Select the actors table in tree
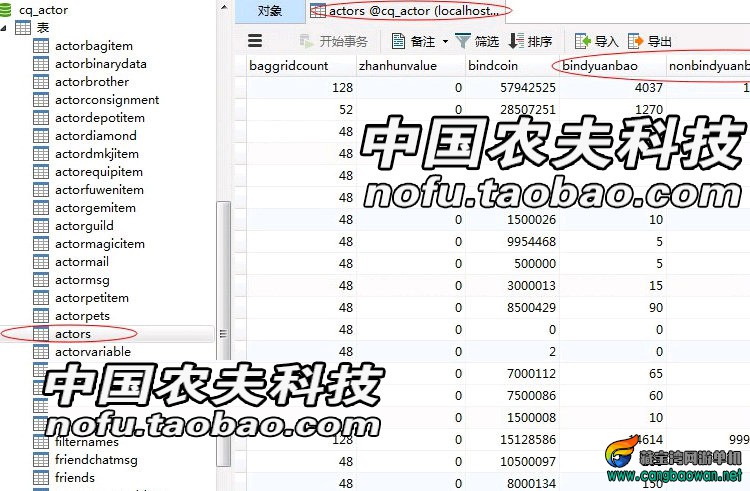This screenshot has width=750, height=491. [72, 334]
